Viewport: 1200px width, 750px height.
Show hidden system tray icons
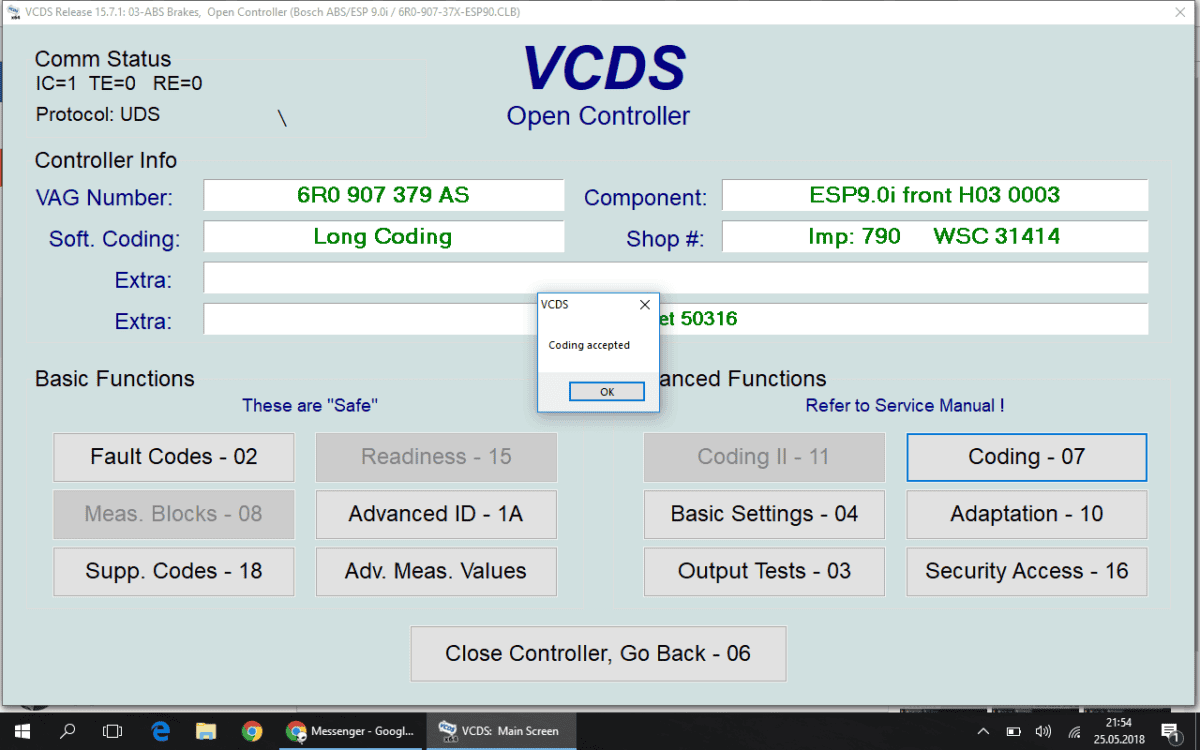[x=983, y=731]
